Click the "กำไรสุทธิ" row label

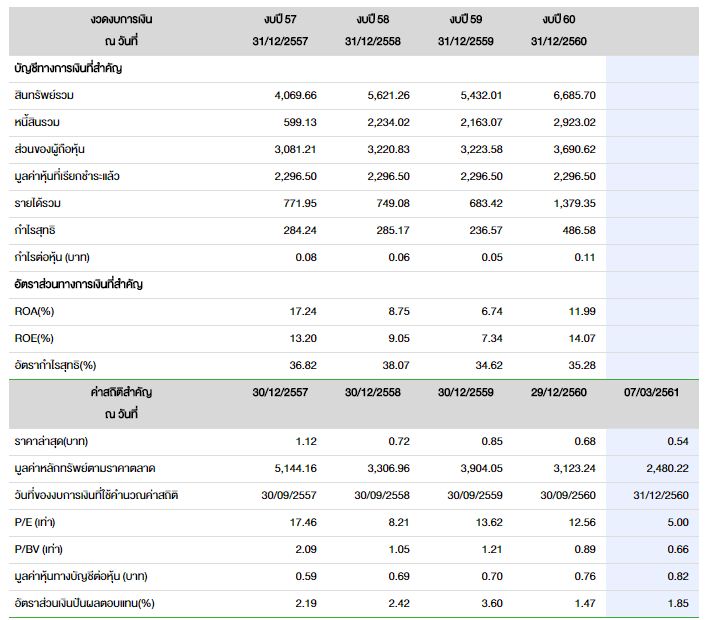click(36, 230)
